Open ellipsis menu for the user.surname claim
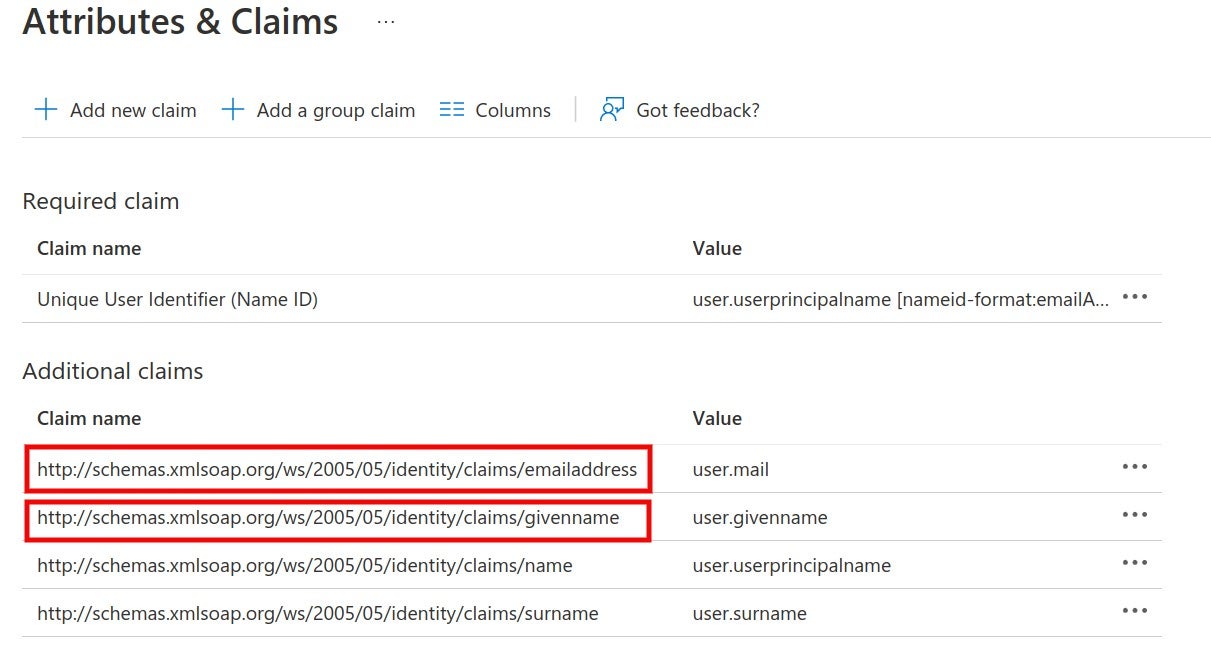This screenshot has width=1211, height=665. tap(1134, 612)
